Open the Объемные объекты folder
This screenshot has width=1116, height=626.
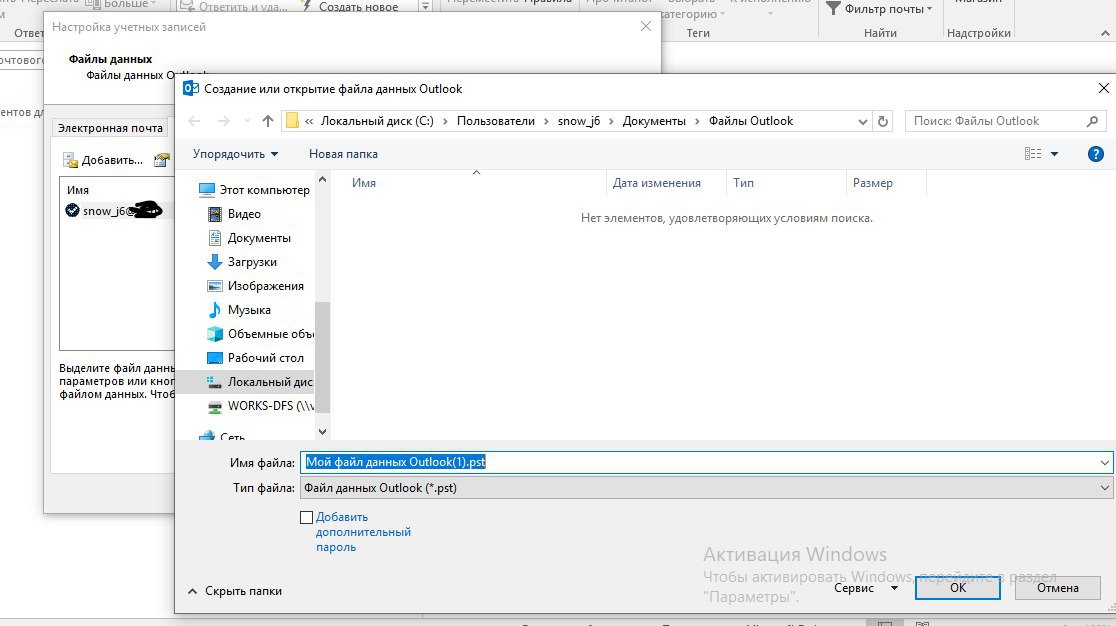coord(260,334)
